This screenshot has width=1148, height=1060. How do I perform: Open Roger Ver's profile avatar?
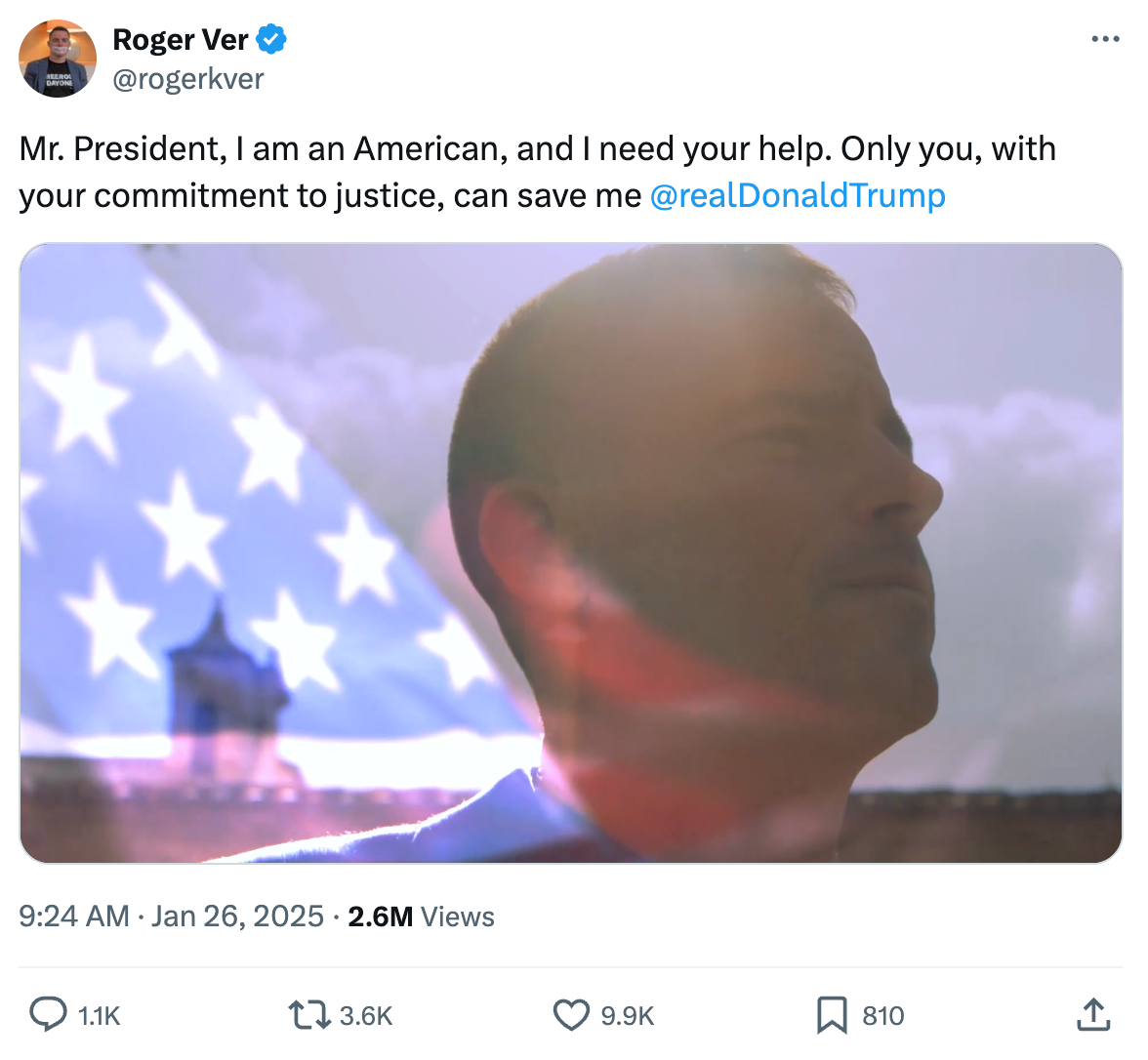pos(58,59)
